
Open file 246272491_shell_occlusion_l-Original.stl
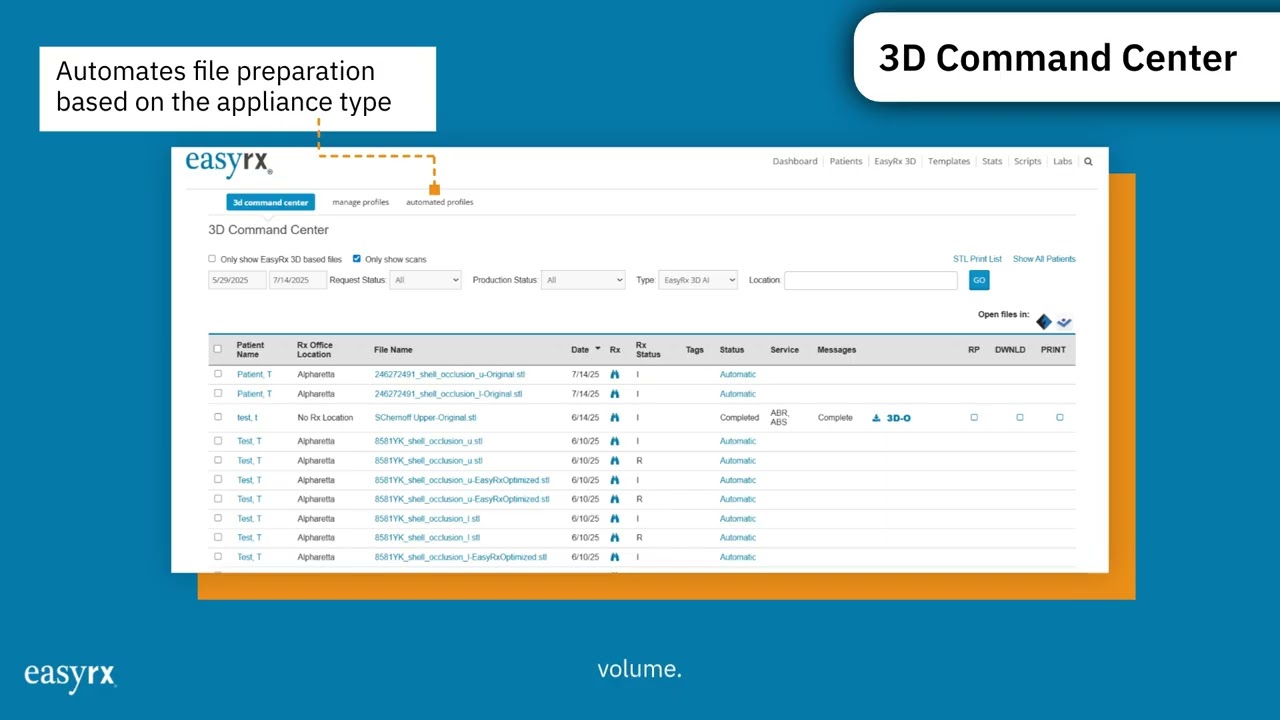449,394
